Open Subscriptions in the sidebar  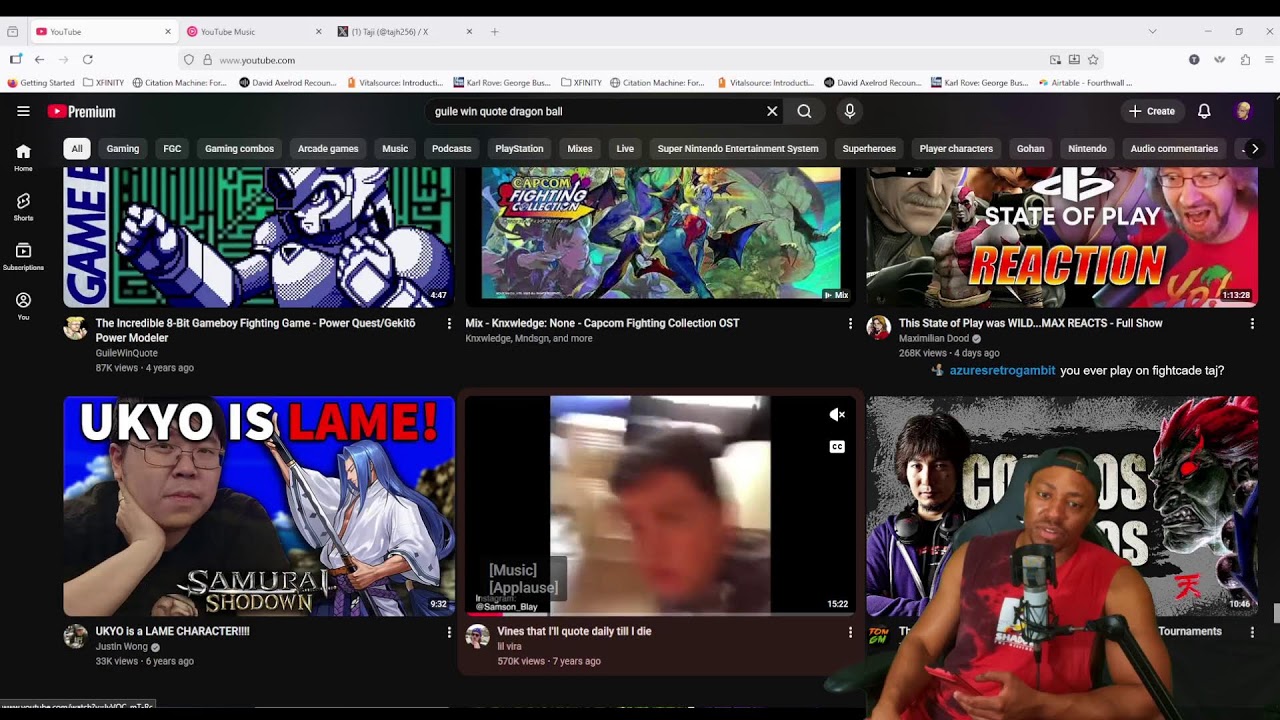[23, 257]
